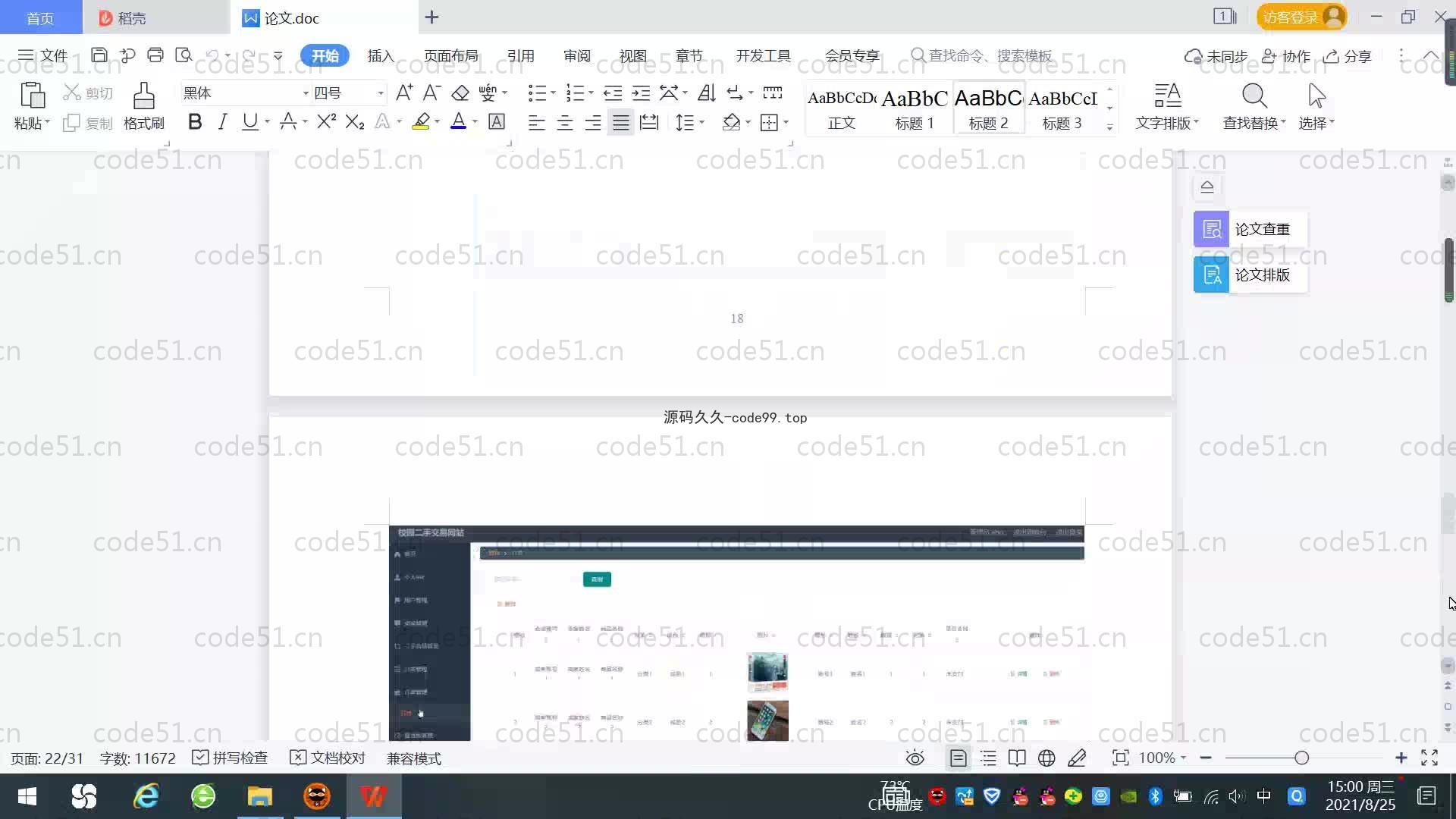Click 访客登录 login button
This screenshot has width=1456, height=819.
(x=1301, y=17)
